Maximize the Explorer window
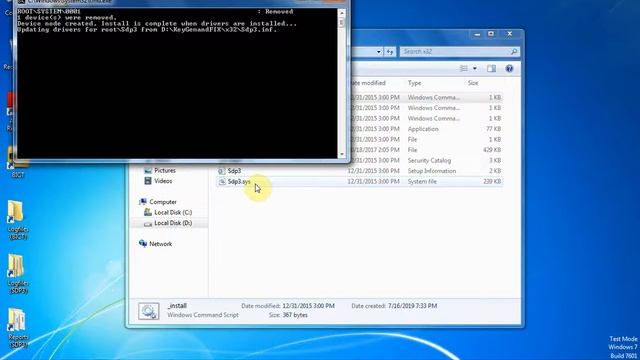This screenshot has height=360, width=640. point(491,34)
